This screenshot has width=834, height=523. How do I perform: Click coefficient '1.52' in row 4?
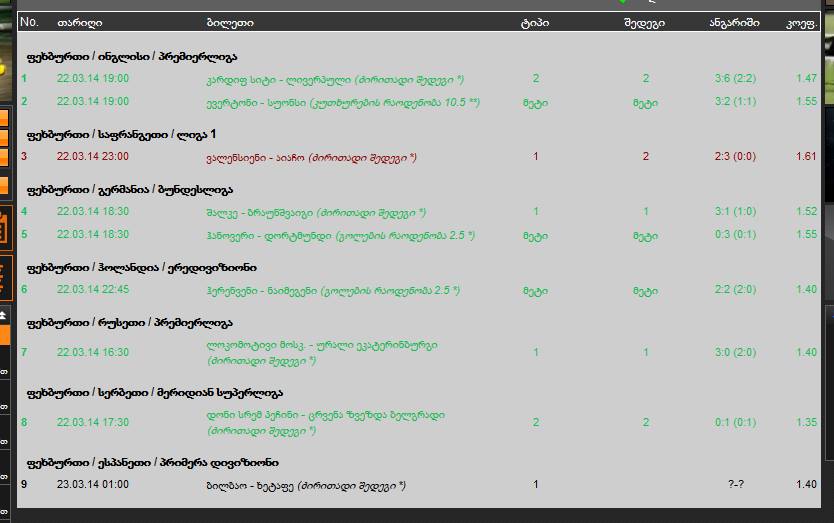[x=806, y=211]
